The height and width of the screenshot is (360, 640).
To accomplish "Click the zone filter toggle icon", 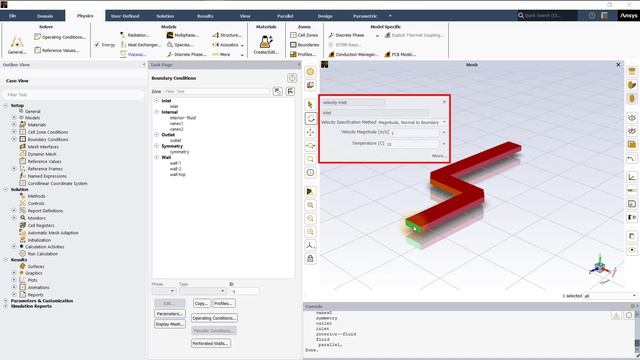I will coord(278,91).
